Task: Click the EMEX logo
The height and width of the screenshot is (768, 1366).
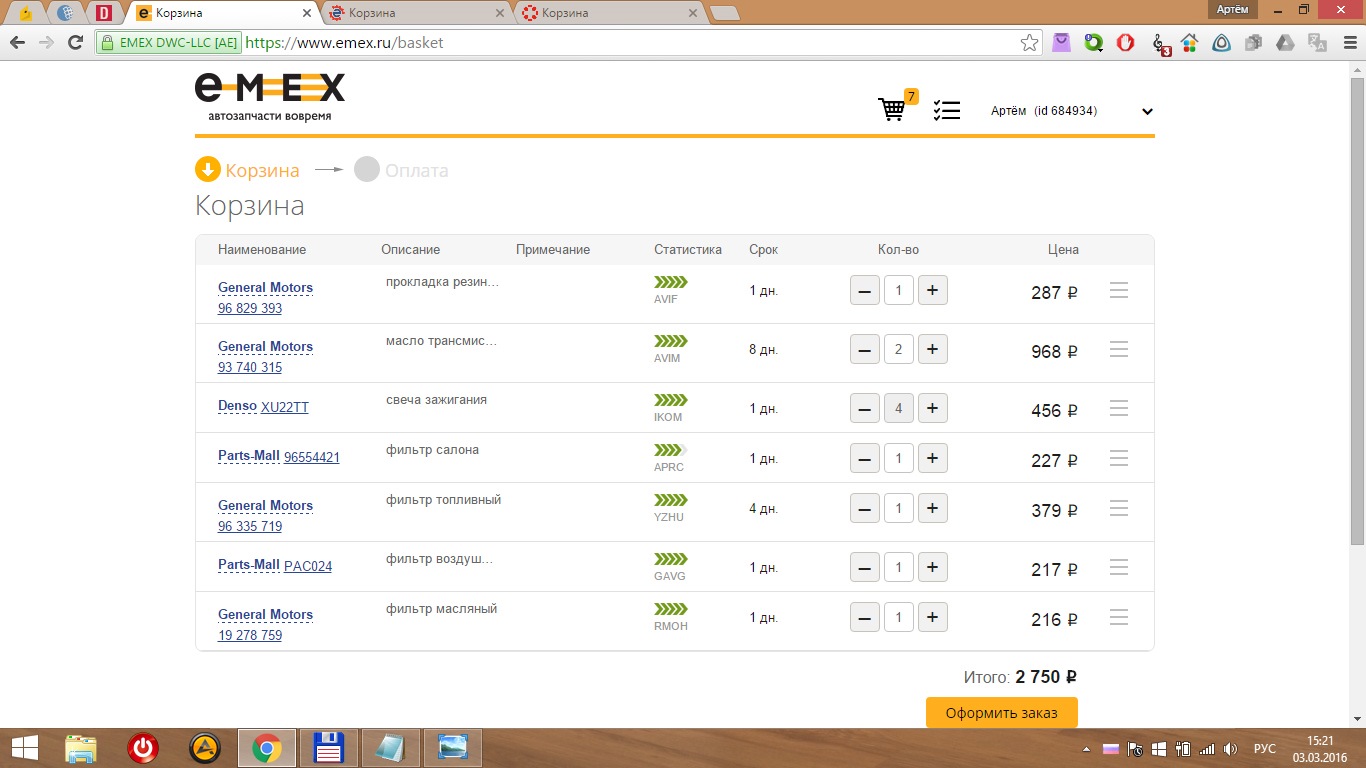Action: [270, 97]
